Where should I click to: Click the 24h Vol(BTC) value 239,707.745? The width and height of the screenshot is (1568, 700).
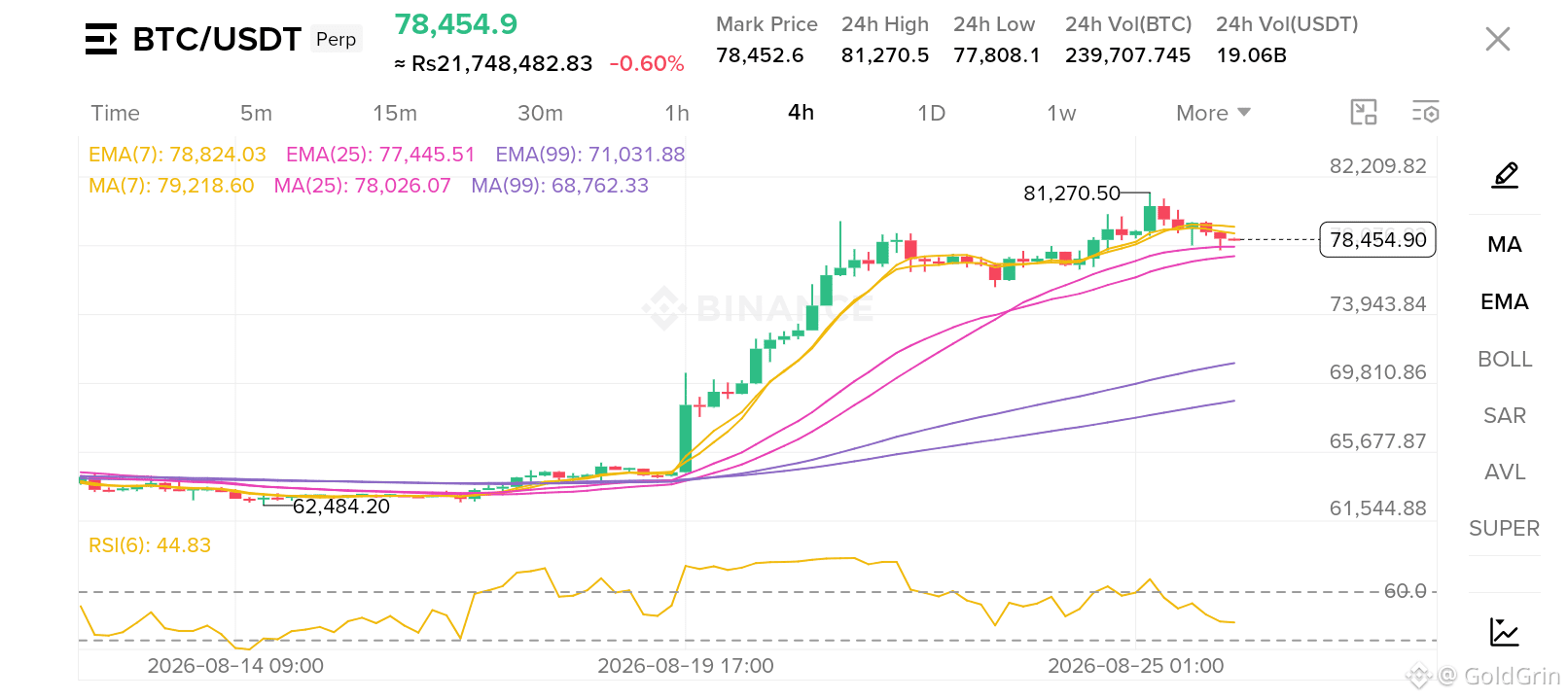pos(1128,55)
